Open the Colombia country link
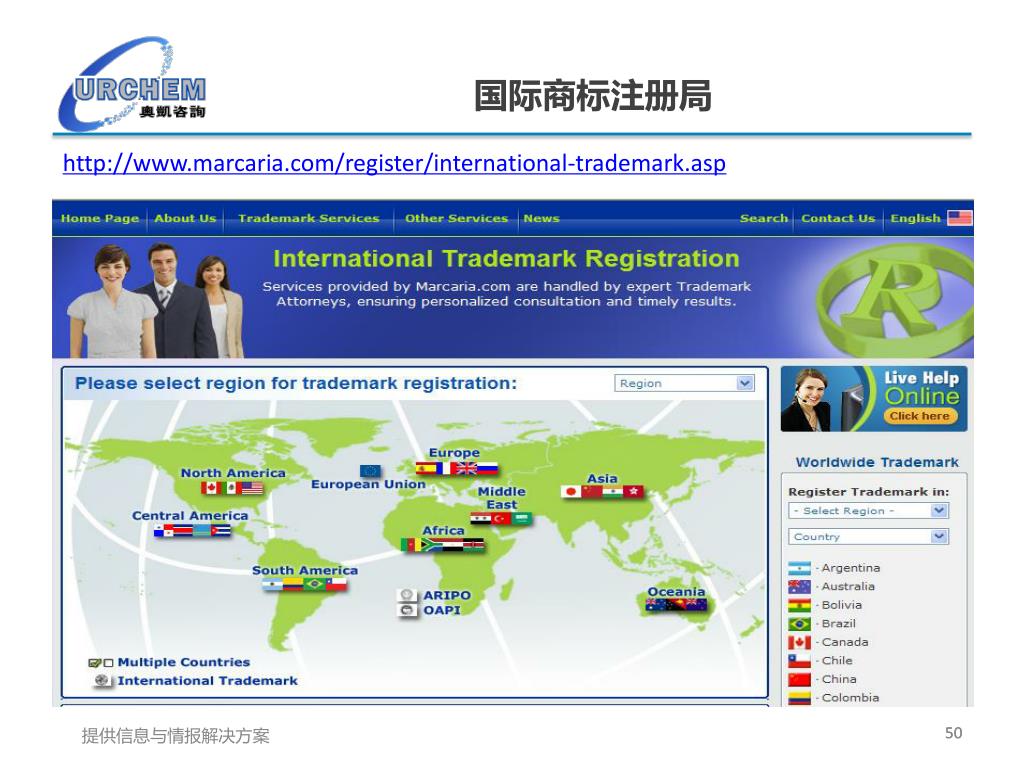This screenshot has width=1024, height=768. point(850,698)
